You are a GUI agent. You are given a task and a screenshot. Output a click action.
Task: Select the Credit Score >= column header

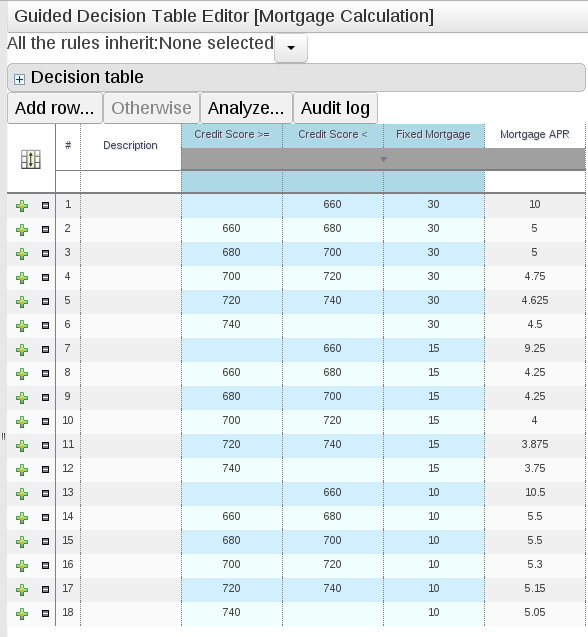point(232,135)
